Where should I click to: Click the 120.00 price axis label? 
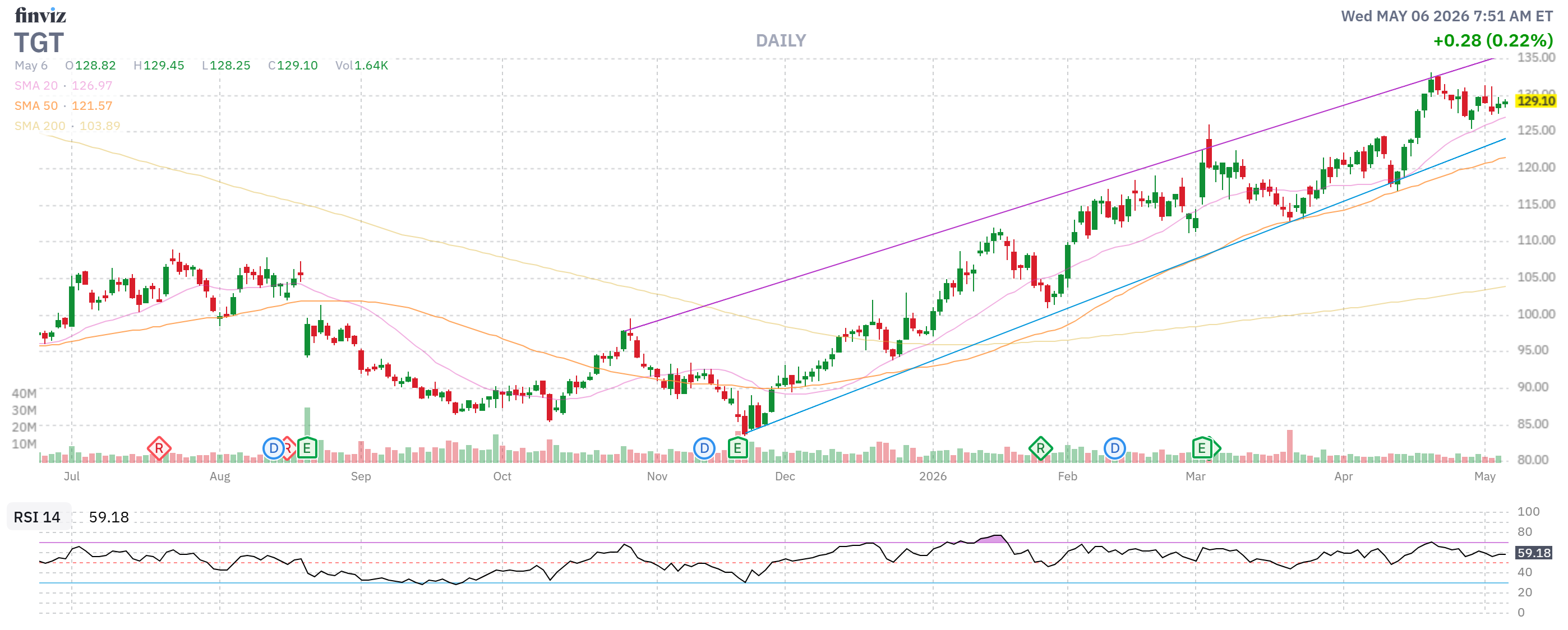1535,168
